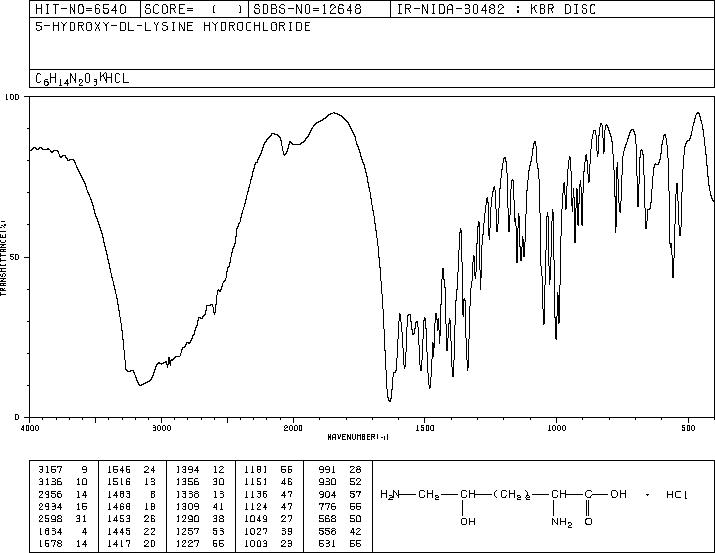Click the x-axis tick label 3000
This screenshot has height=553, width=715.
(162, 428)
